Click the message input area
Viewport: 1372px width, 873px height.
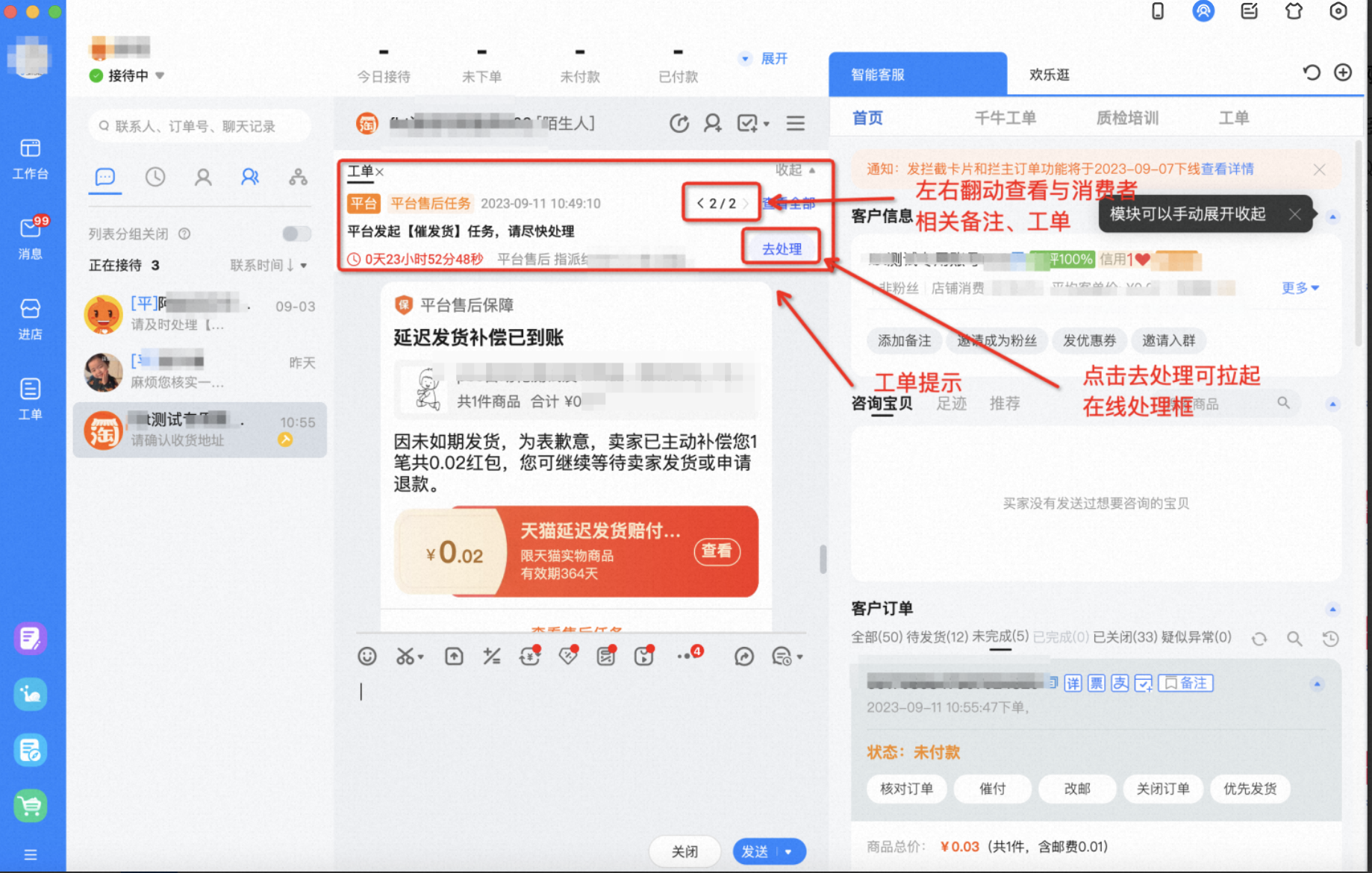click(x=581, y=750)
